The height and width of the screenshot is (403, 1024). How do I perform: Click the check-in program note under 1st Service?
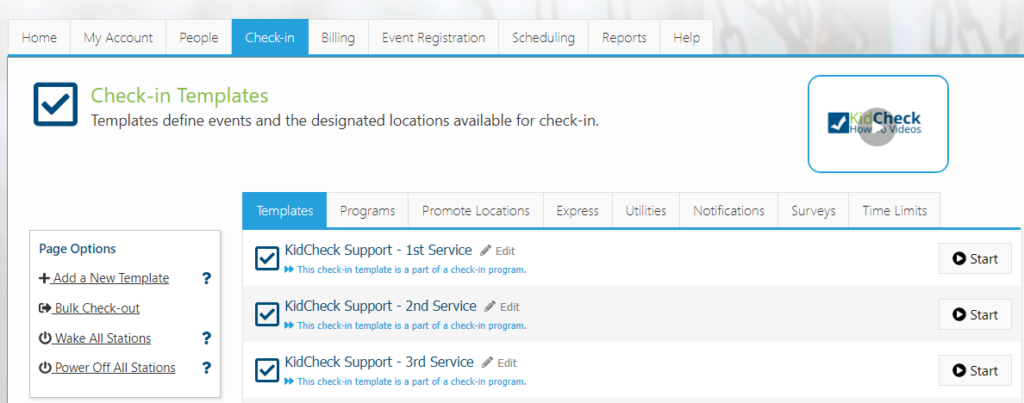pyautogui.click(x=406, y=269)
